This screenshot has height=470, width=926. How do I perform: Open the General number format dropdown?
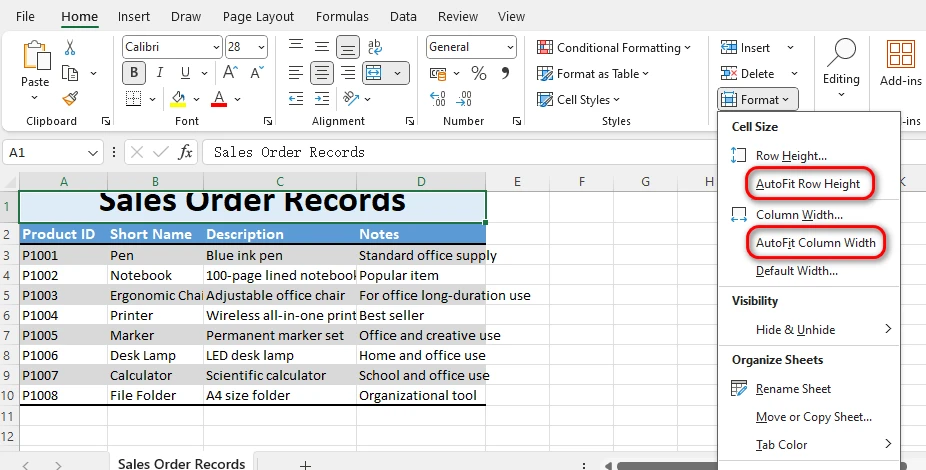click(510, 47)
